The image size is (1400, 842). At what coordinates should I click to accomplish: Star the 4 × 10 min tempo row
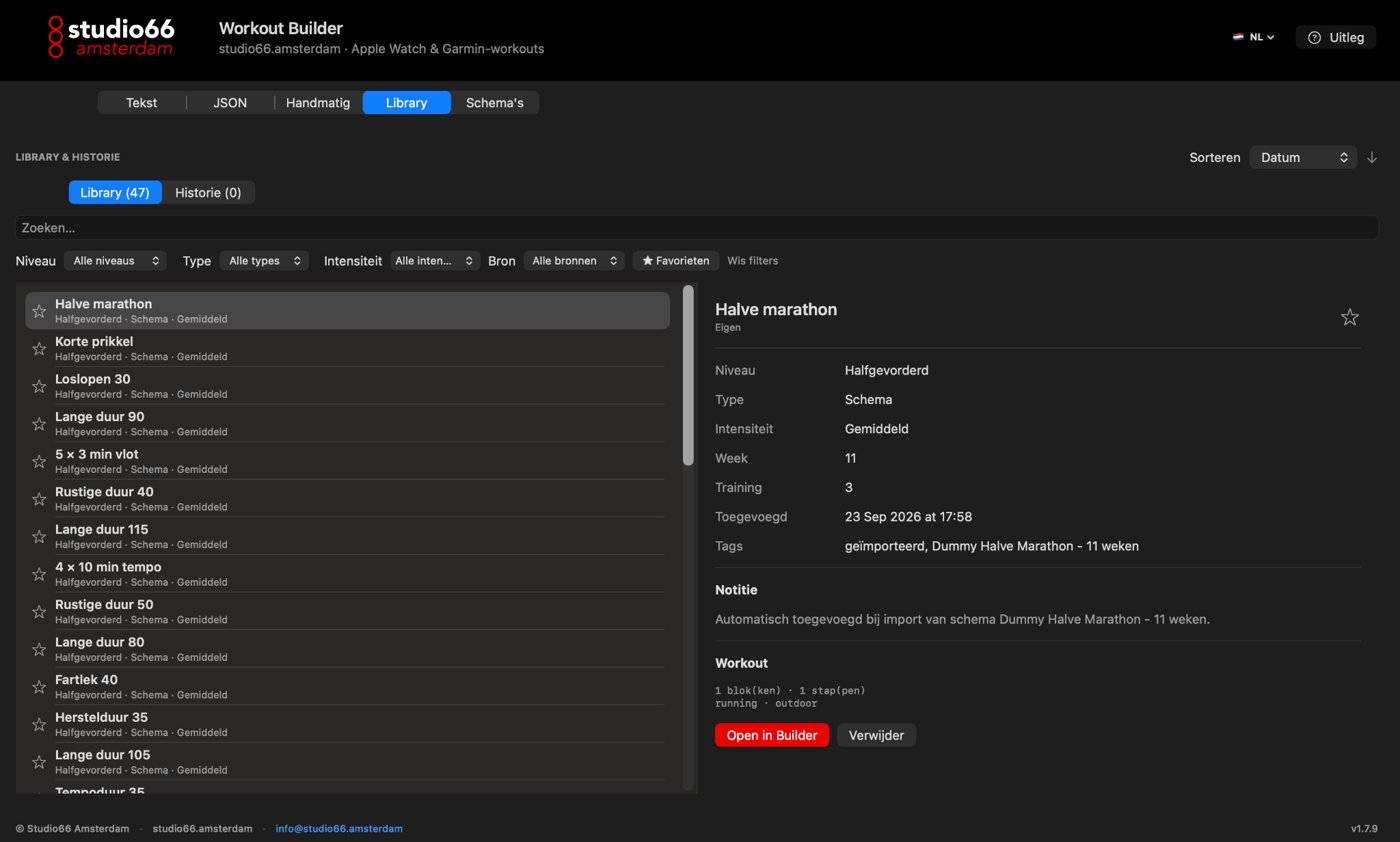pos(39,574)
